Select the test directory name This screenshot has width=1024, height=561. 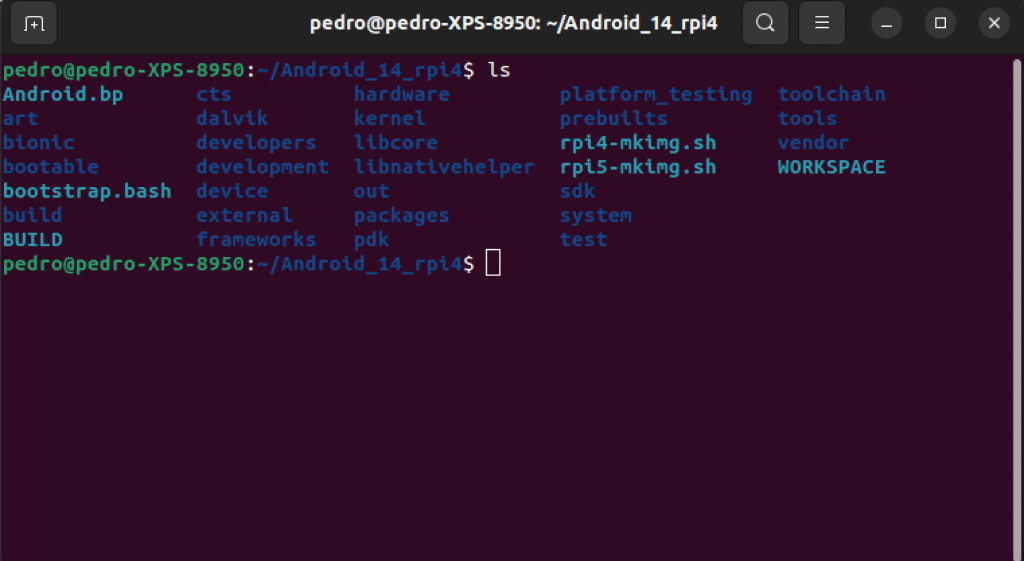pos(583,239)
